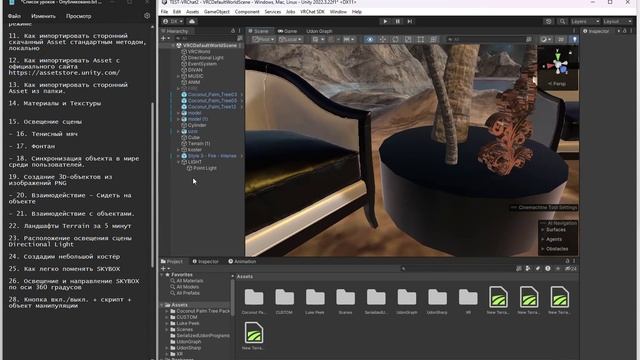Open the bottom panel Inspector tab

point(206,261)
